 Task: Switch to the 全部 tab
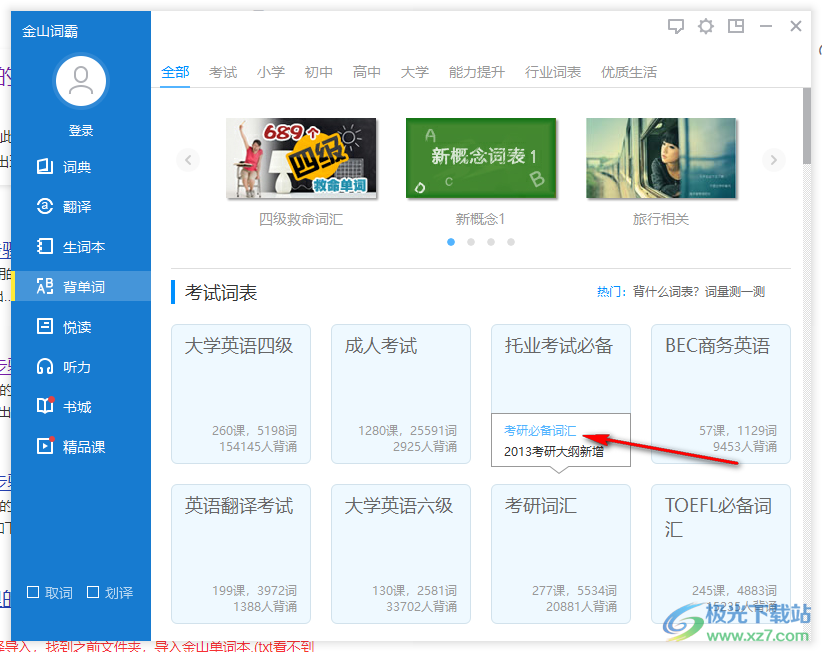(x=175, y=72)
